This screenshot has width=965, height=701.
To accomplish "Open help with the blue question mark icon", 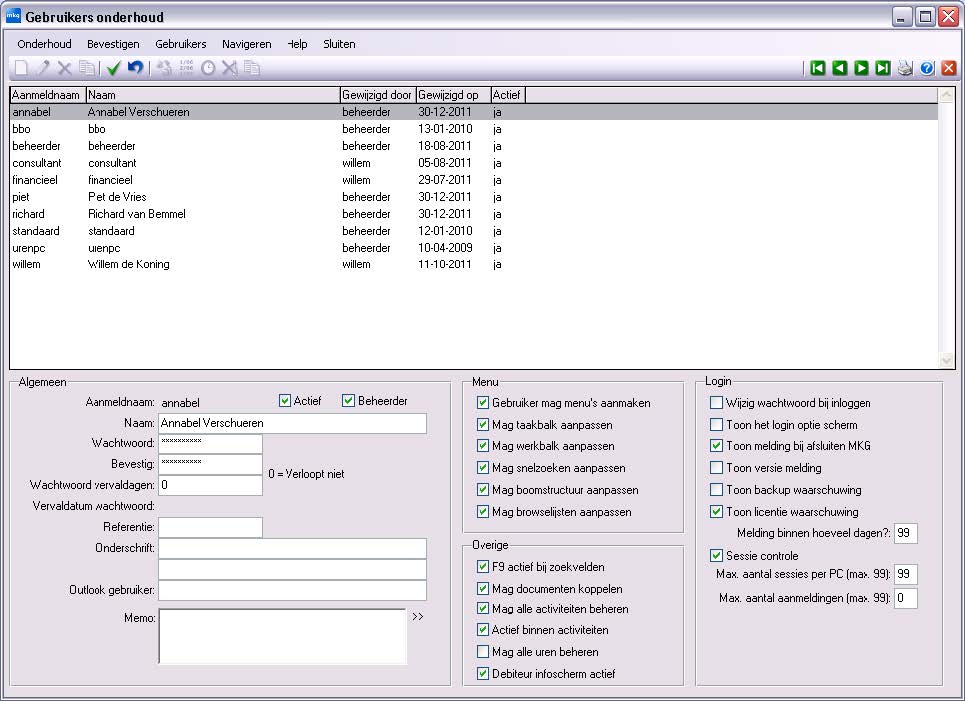I will coord(927,68).
